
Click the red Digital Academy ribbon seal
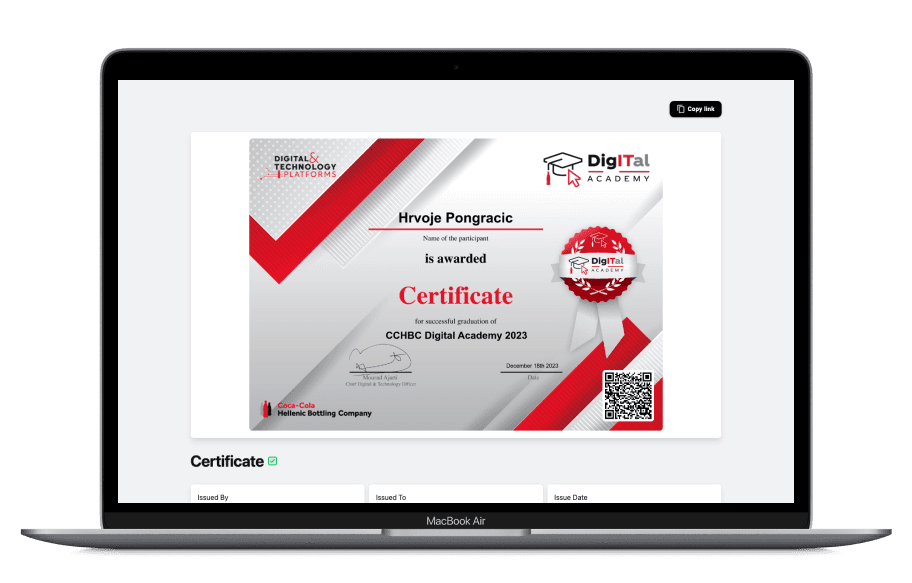pyautogui.click(x=598, y=264)
